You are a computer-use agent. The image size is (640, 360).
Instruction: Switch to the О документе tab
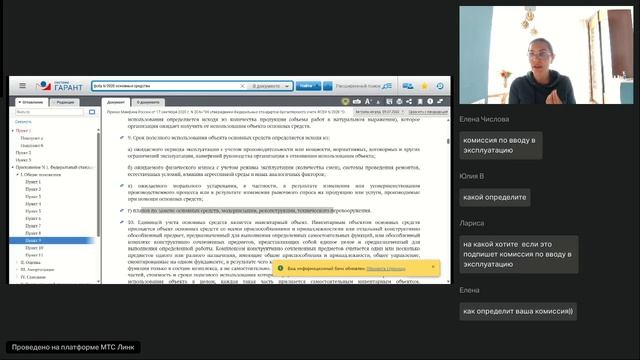(148, 102)
